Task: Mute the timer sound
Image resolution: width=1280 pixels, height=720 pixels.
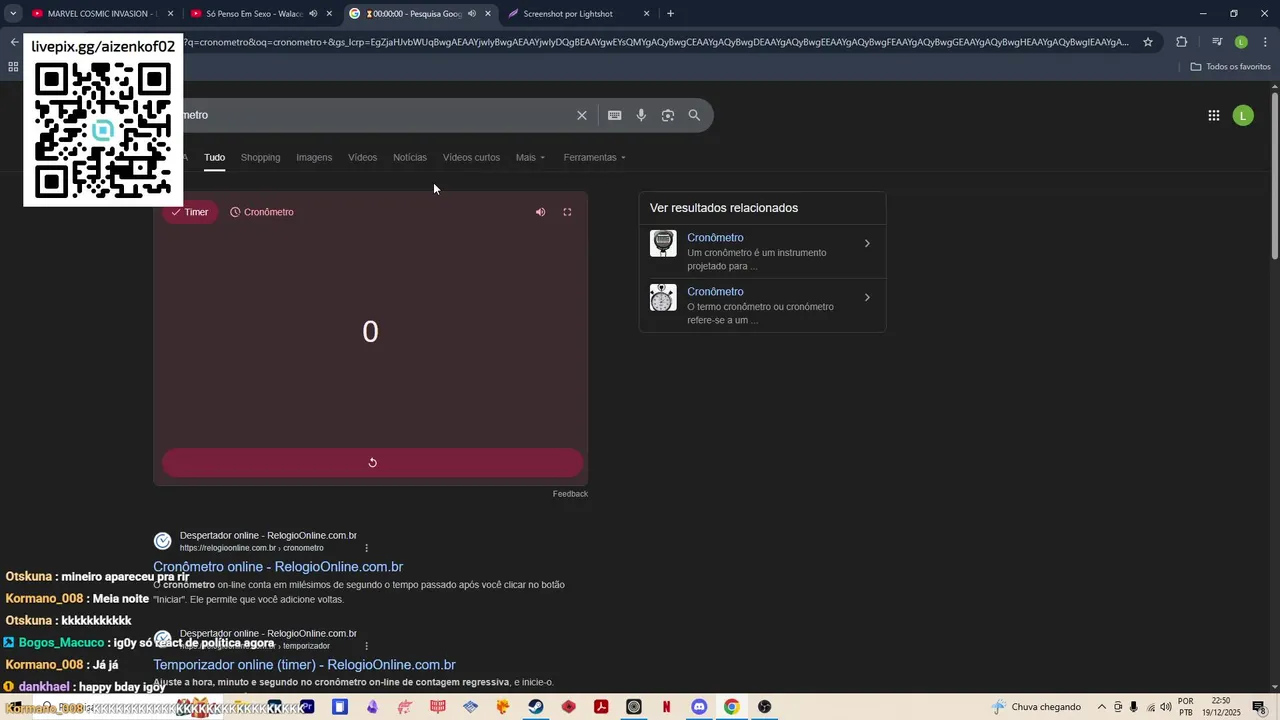Action: point(540,212)
